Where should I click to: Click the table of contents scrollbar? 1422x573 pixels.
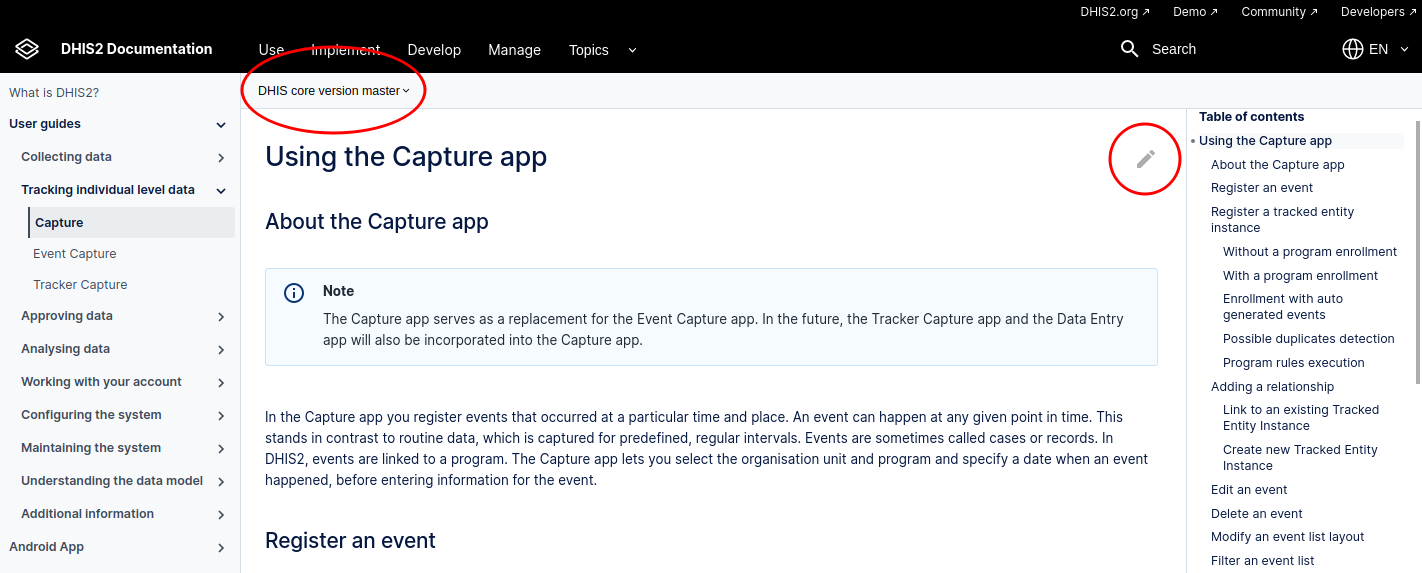(1418, 252)
